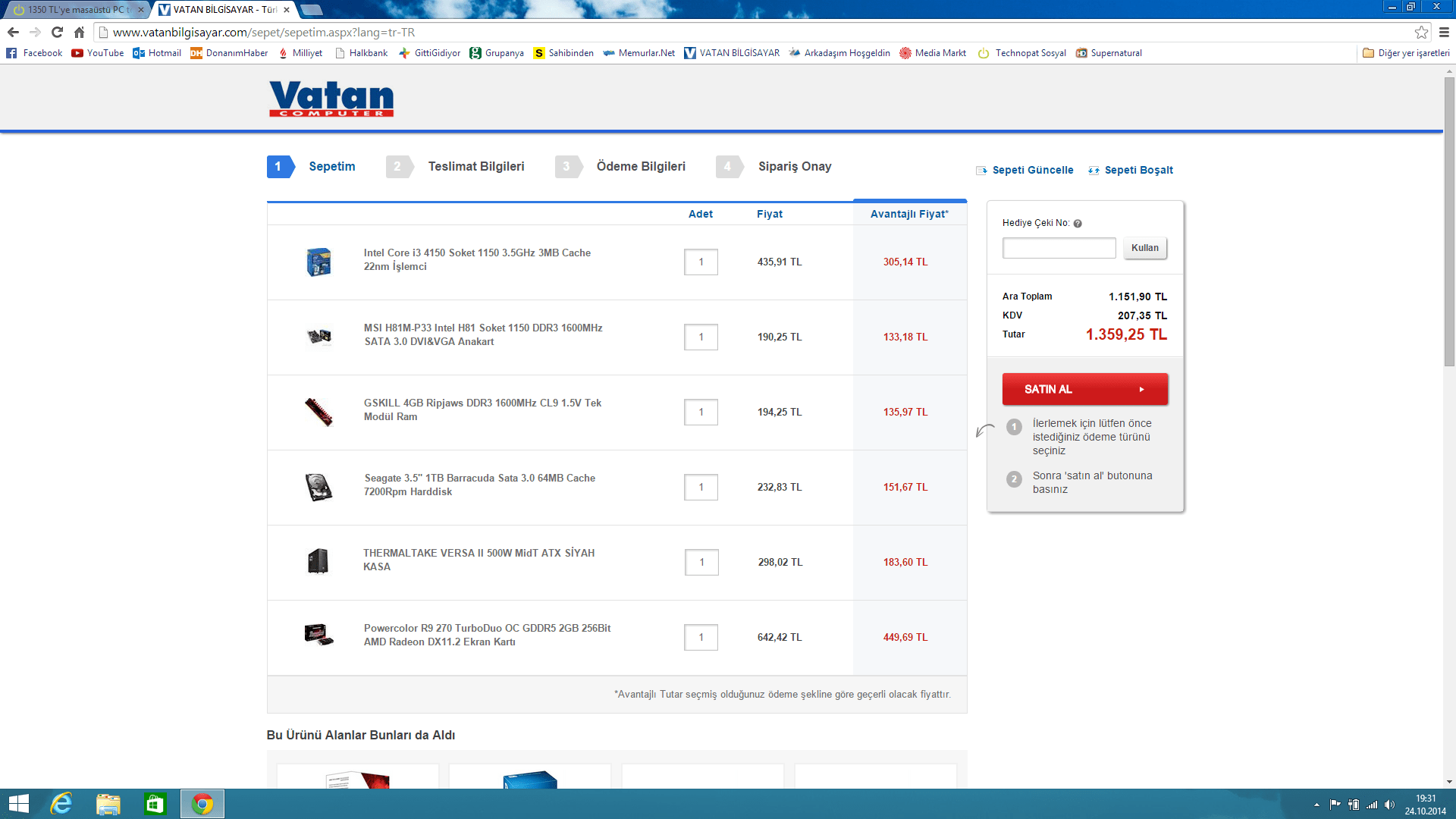Click the Hediye Çeki help question icon
Screen dimensions: 1456x819
(1078, 224)
